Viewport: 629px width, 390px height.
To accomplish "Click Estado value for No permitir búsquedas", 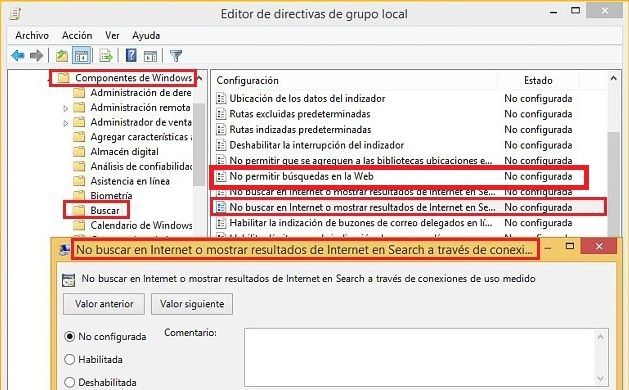I will point(538,176).
